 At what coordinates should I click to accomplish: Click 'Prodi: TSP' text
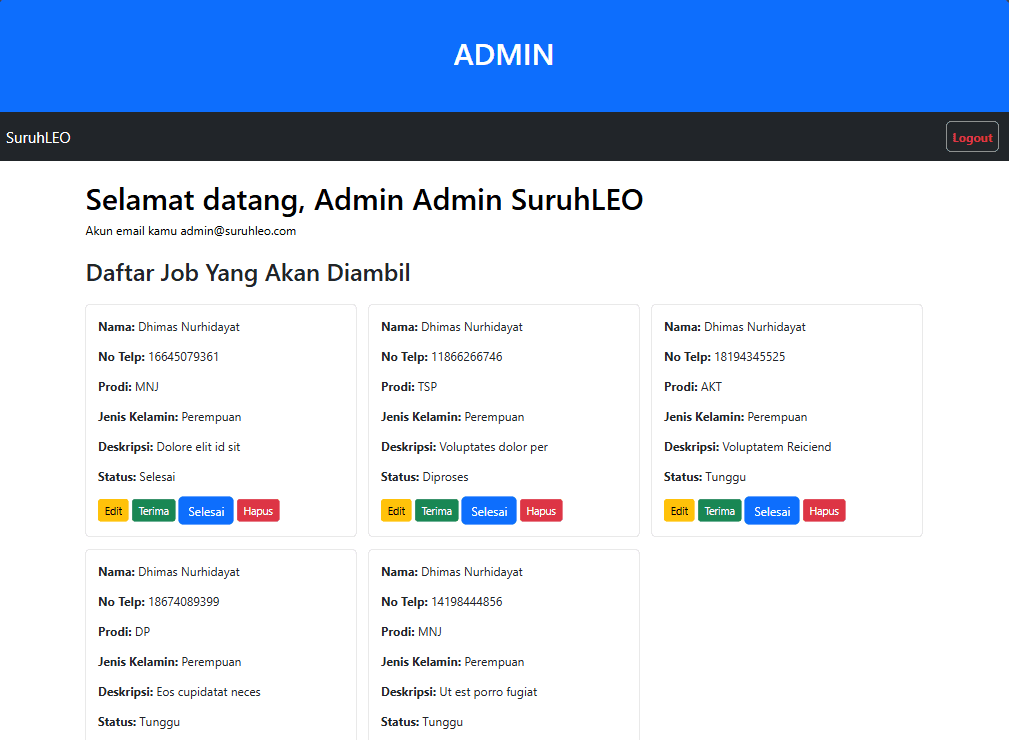pyautogui.click(x=409, y=387)
